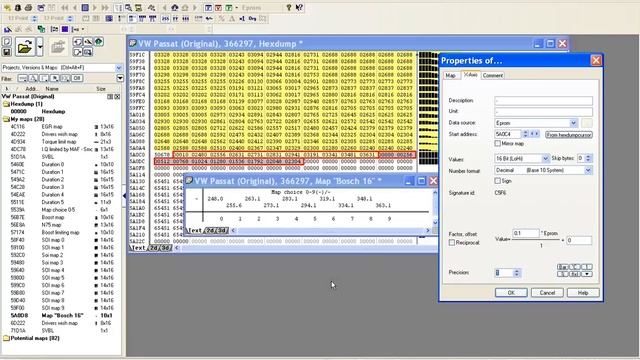Viewport: 640px width, 360px height.
Task: Expand the Potential maps (82) folder
Action: (x=6, y=338)
